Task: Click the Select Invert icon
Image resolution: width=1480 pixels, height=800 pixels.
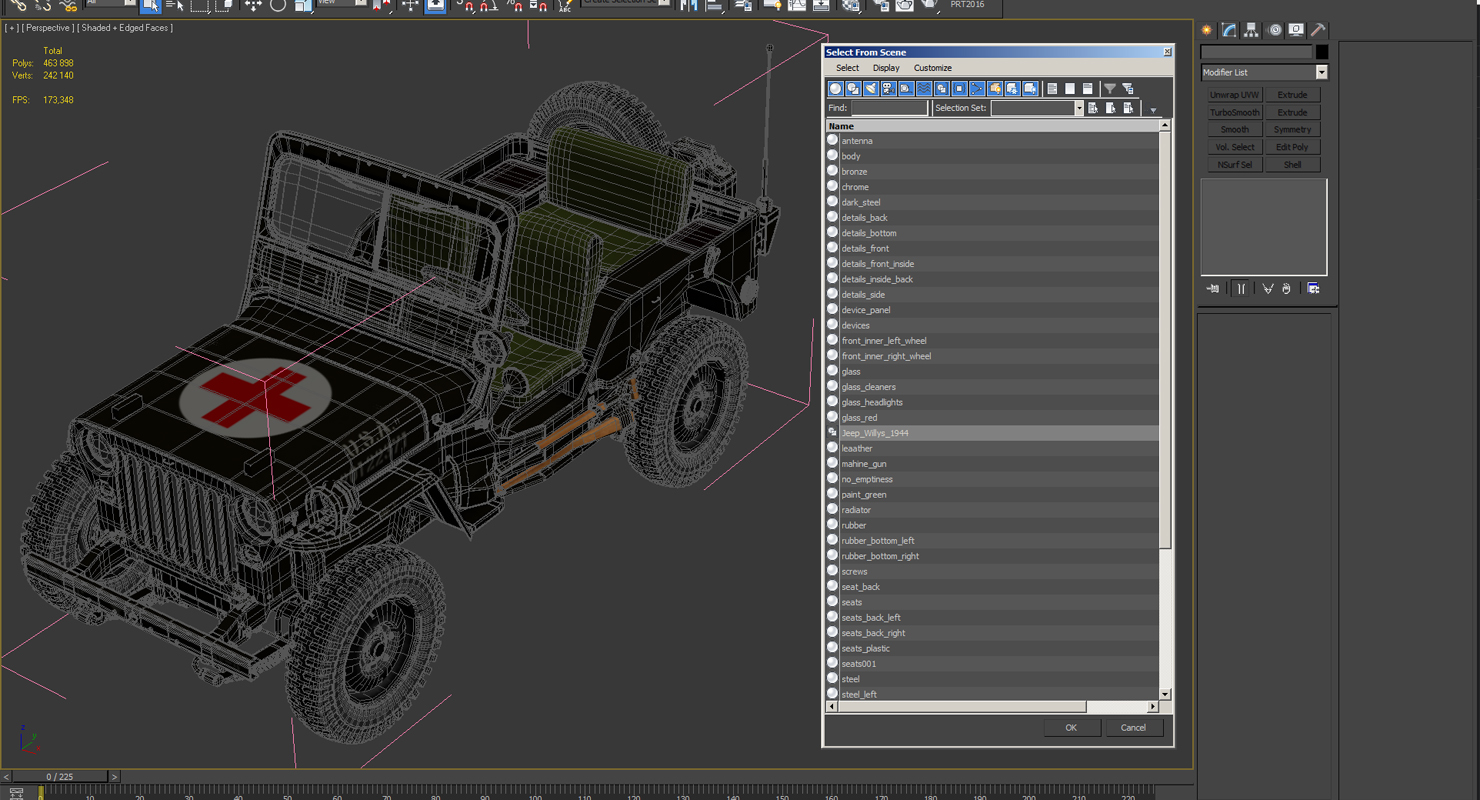Action: pos(1088,89)
